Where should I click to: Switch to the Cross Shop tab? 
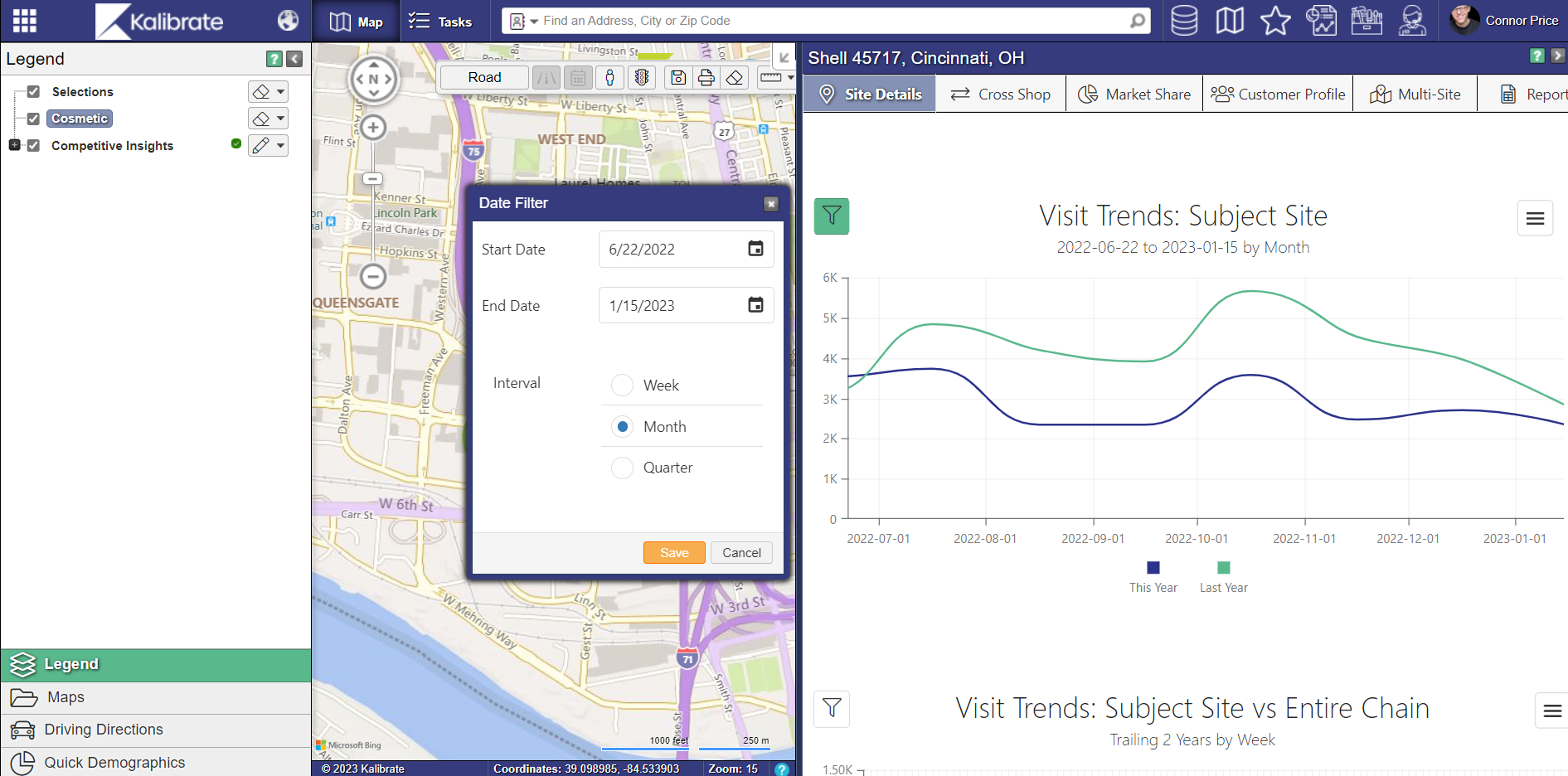1001,95
